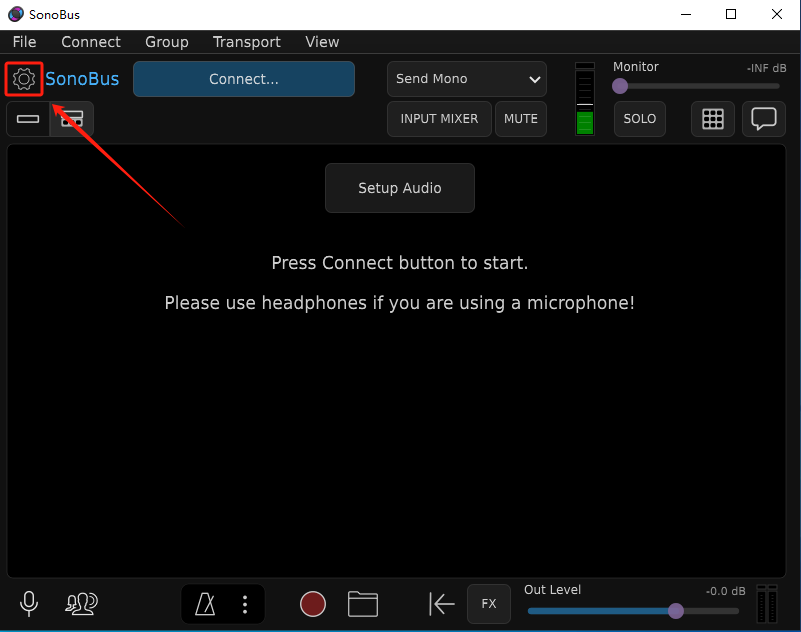The height and width of the screenshot is (632, 801).
Task: Click the skip-to-start transport icon
Action: tap(441, 604)
